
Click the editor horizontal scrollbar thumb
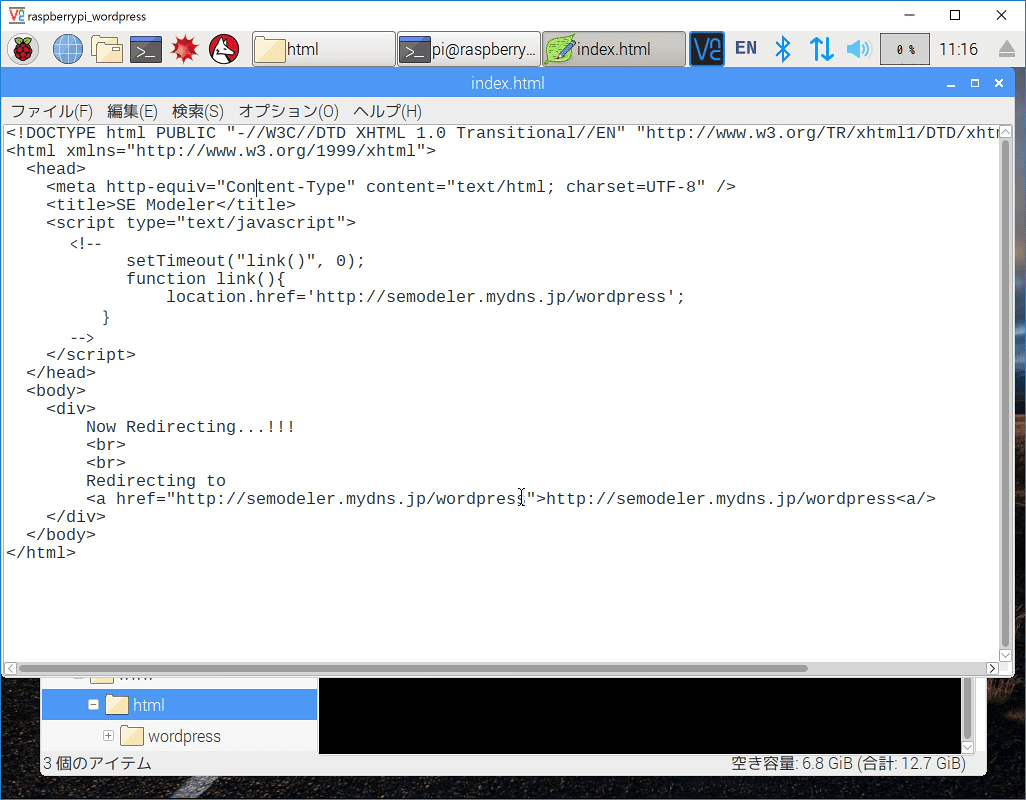413,669
